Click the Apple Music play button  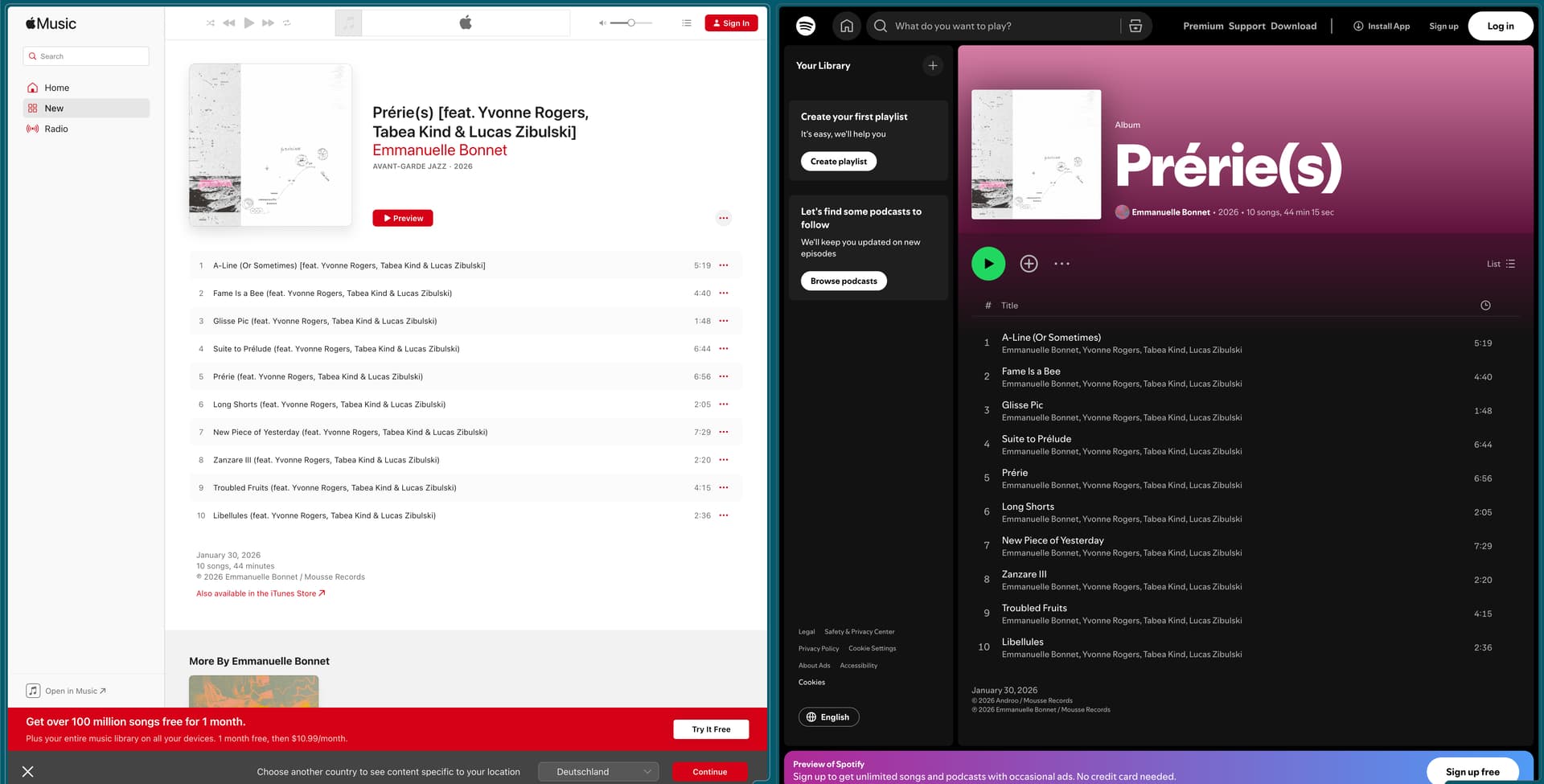tap(248, 23)
